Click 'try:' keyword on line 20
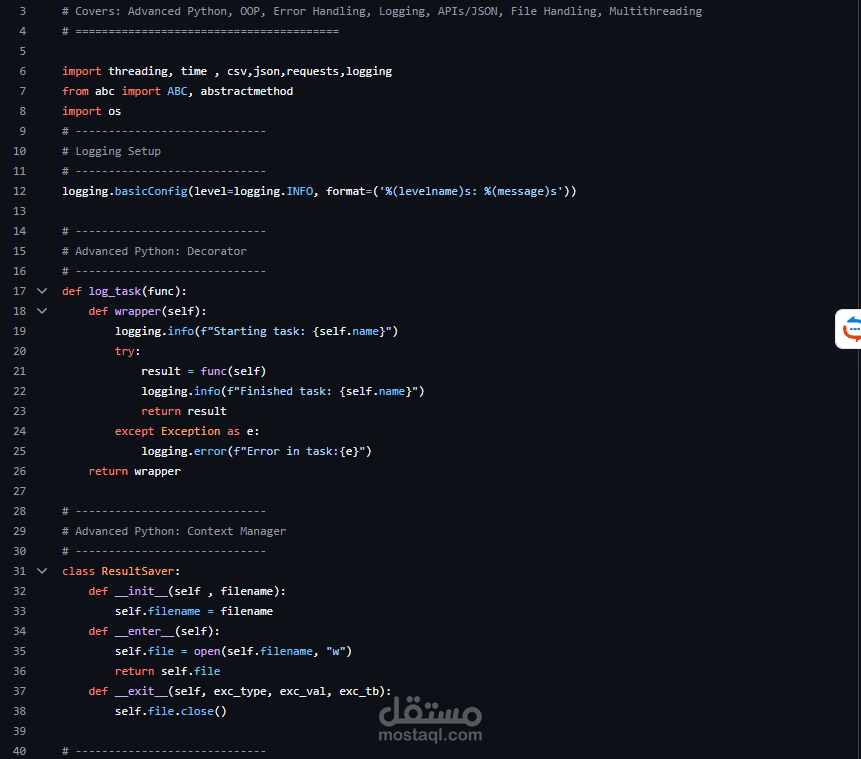Image resolution: width=861 pixels, height=759 pixels. pyautogui.click(x=128, y=351)
